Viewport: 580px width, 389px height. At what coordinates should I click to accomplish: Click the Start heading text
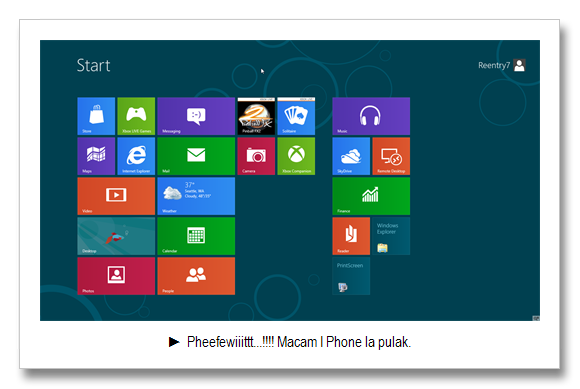point(93,65)
